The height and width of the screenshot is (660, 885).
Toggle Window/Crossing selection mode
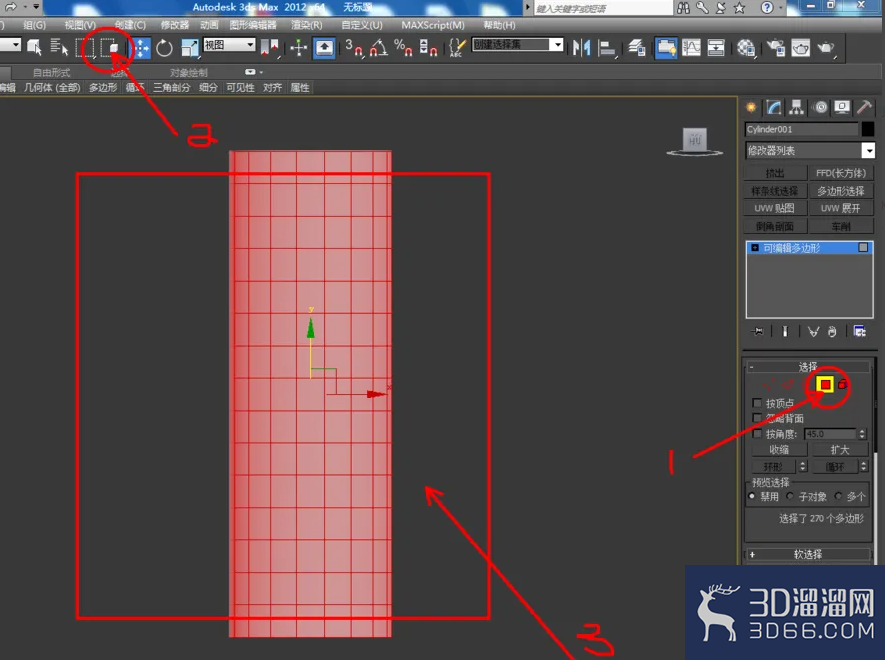(110, 47)
